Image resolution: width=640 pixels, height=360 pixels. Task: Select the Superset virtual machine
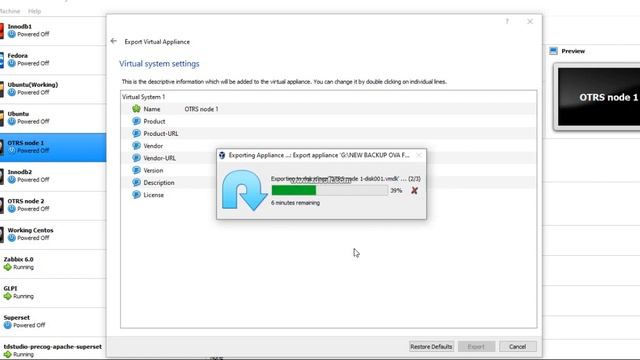click(x=53, y=322)
